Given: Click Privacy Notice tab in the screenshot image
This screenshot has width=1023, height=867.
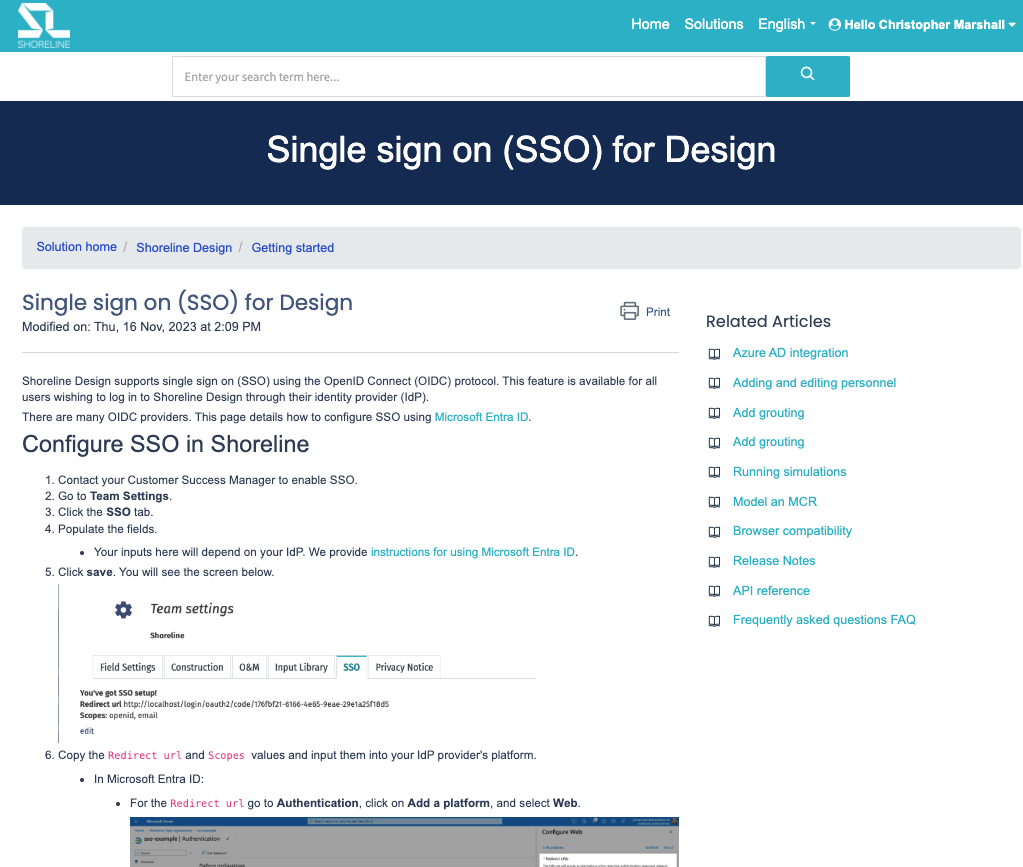Looking at the screenshot, I should pos(405,667).
